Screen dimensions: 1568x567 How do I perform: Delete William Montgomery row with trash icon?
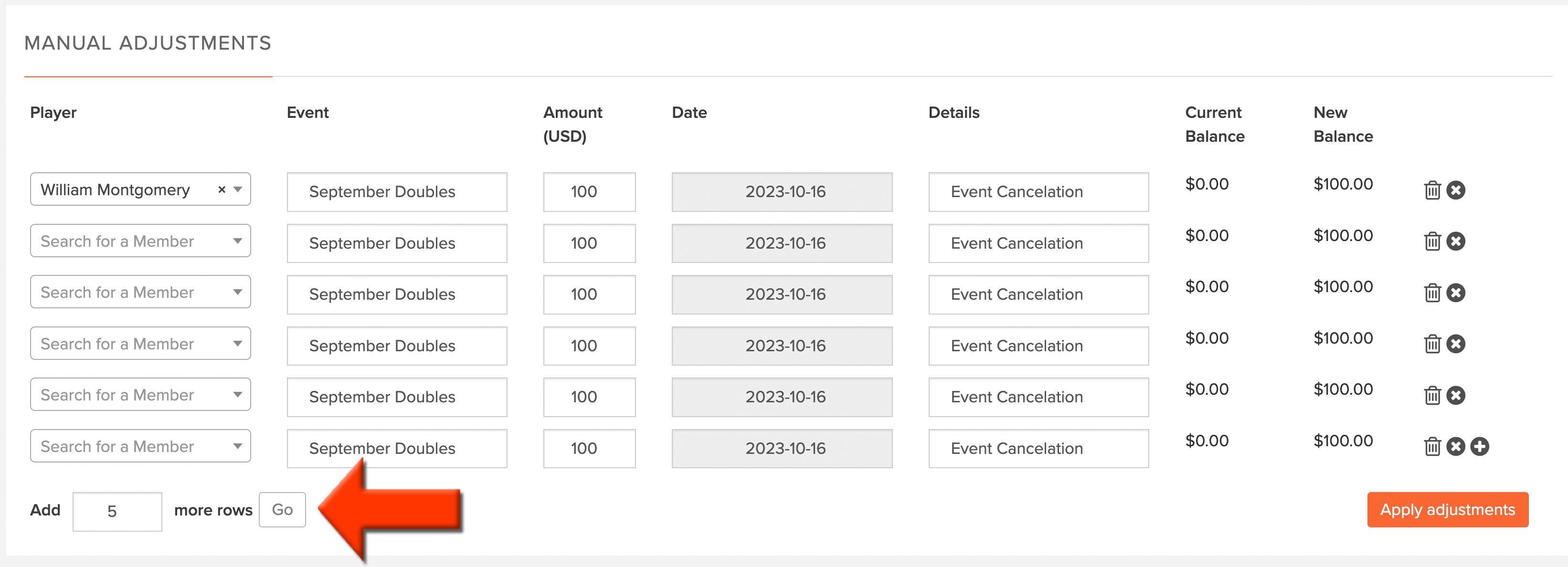click(x=1432, y=190)
